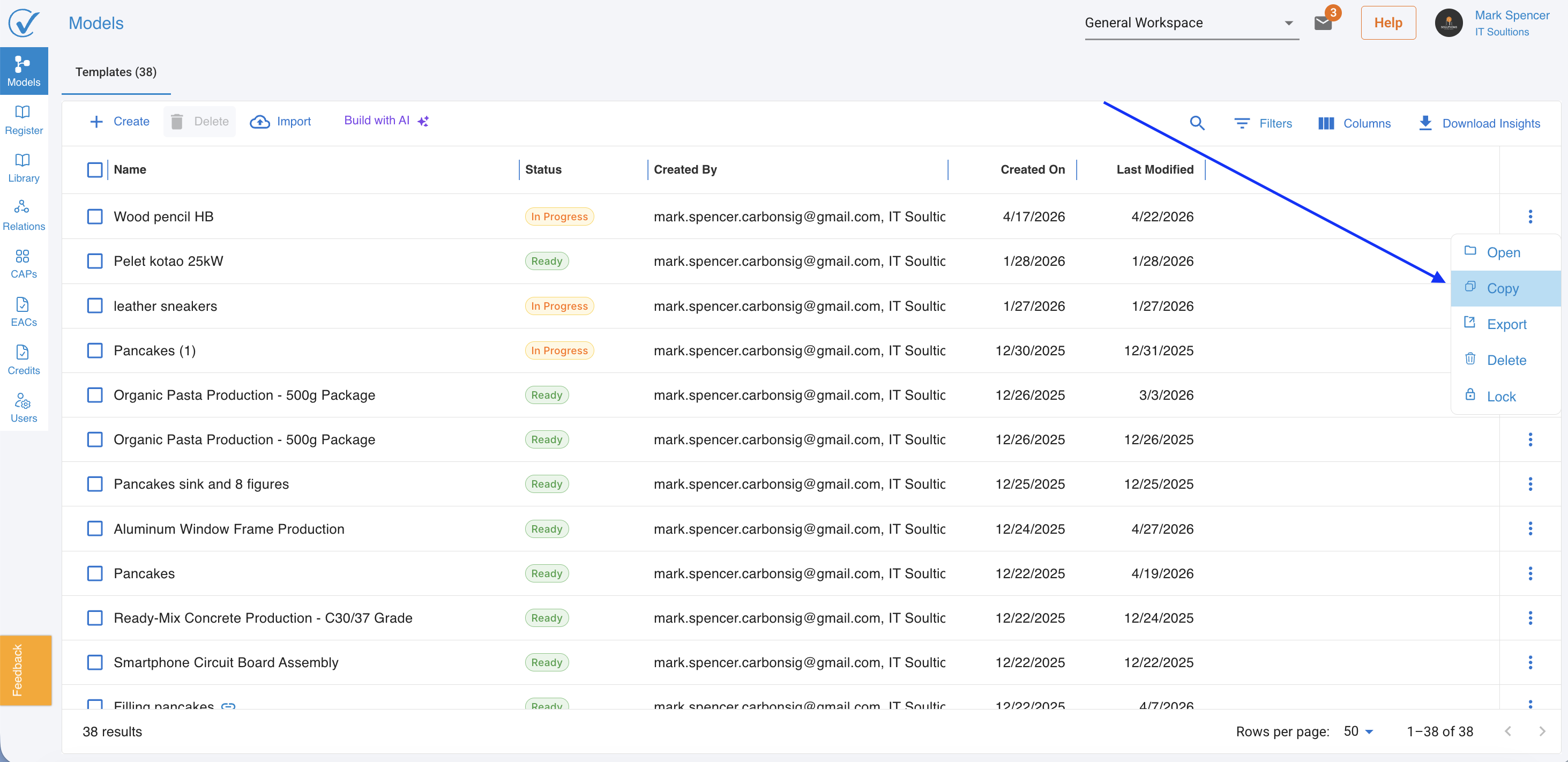
Task: Tick the checkbox for Wood pencil HB
Action: click(95, 216)
